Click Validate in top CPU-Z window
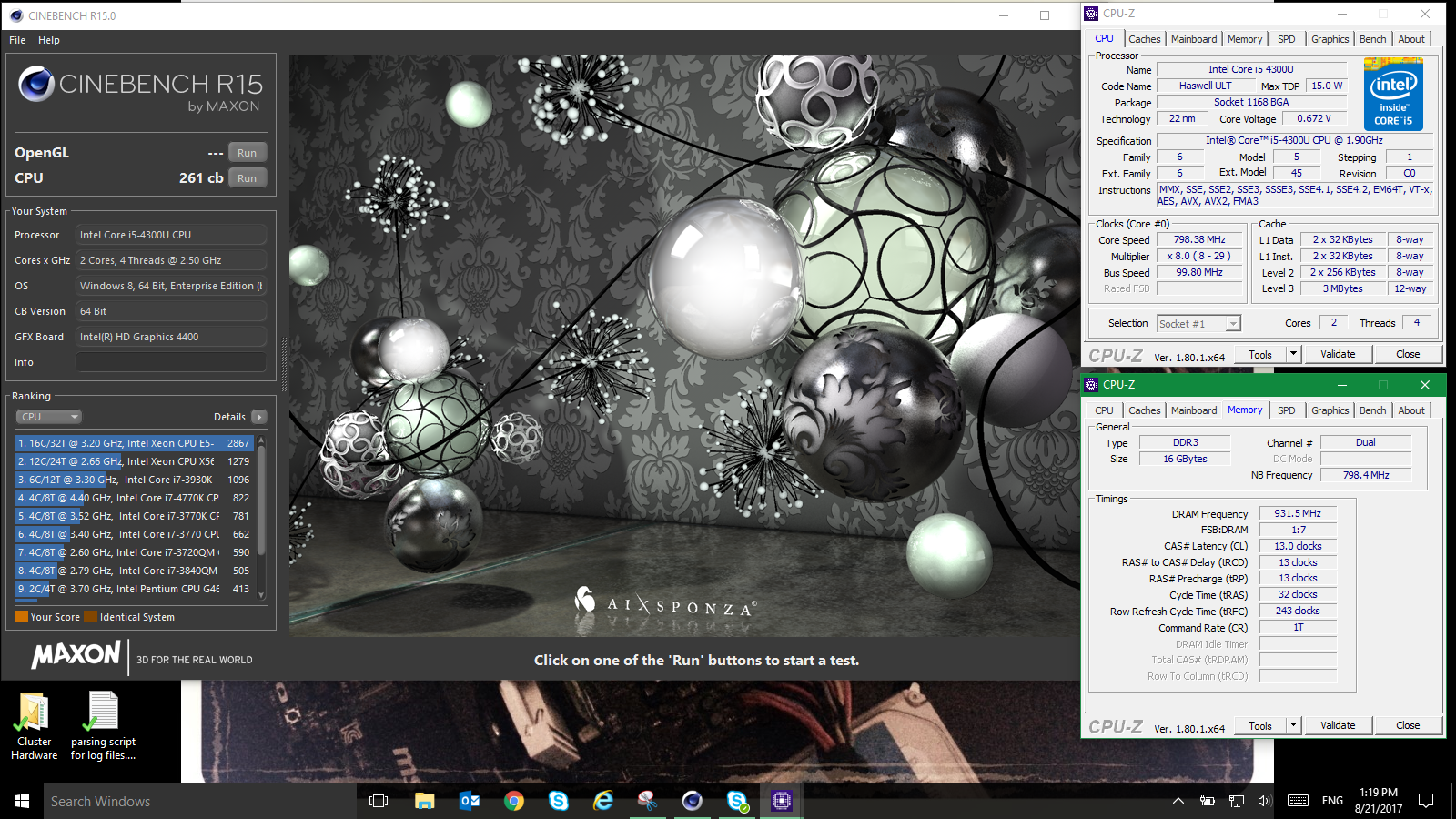 (x=1338, y=355)
